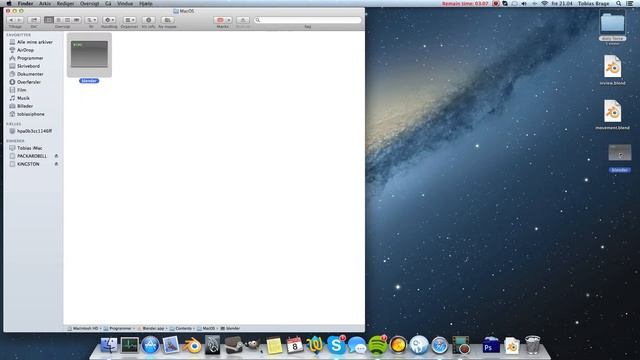Open the Action gear dropdown

tap(109, 20)
